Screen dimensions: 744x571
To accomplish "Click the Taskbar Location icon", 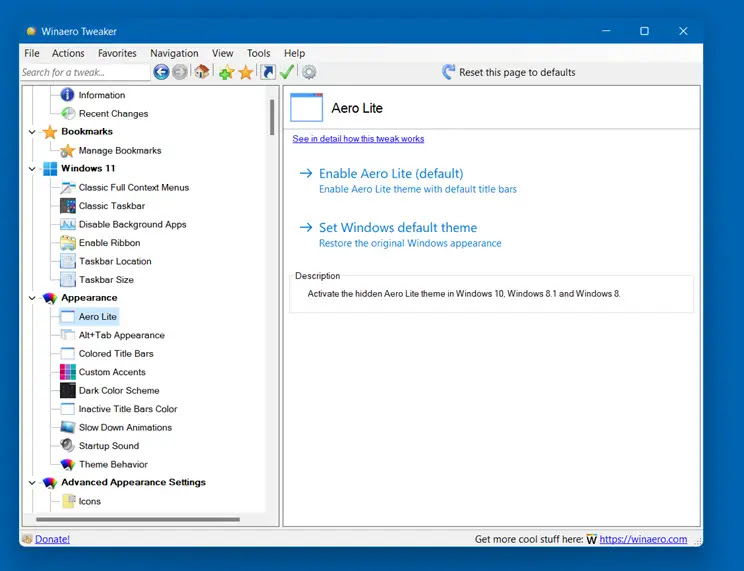I will coord(68,262).
